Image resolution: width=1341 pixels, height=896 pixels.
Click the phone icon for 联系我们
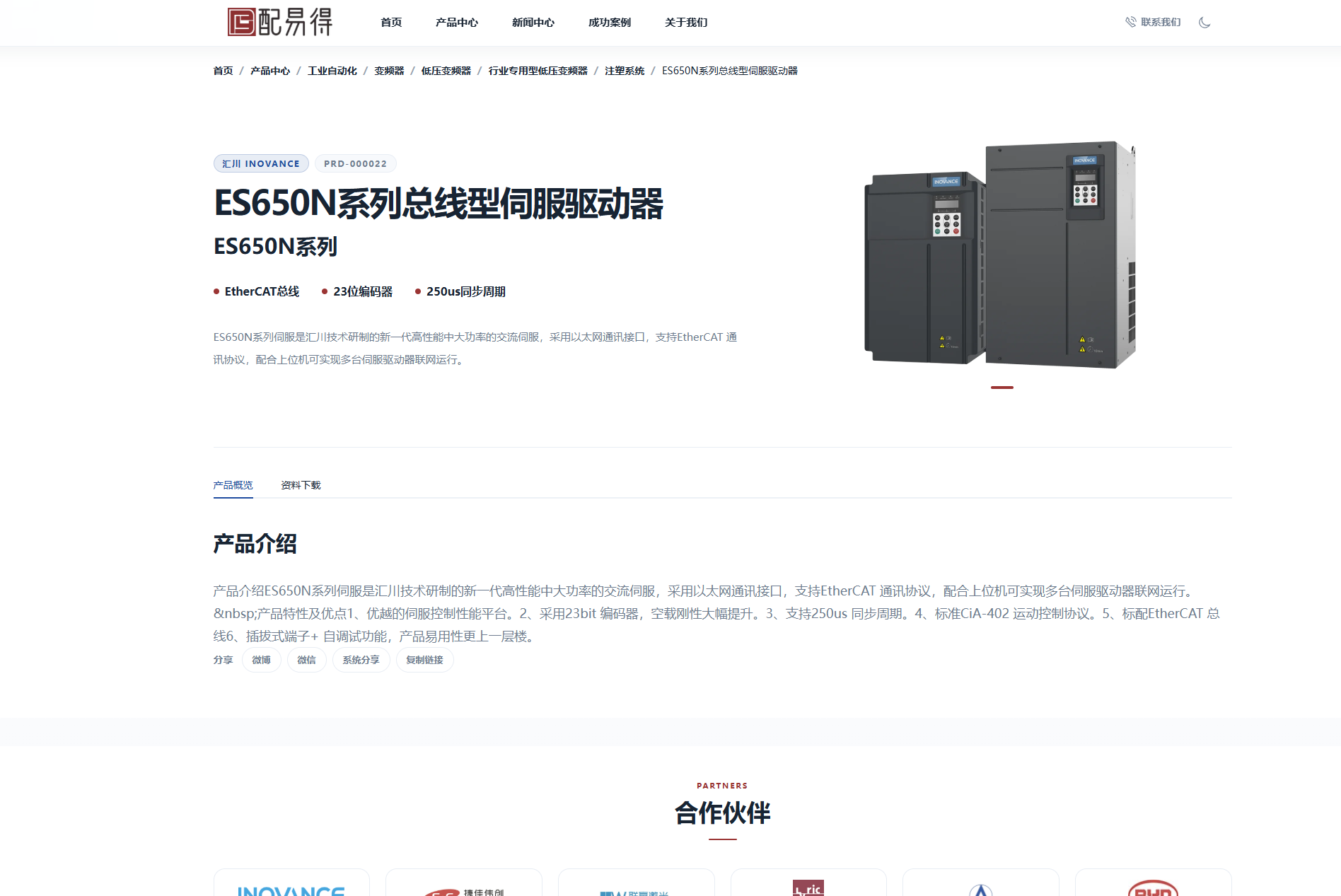tap(1130, 23)
